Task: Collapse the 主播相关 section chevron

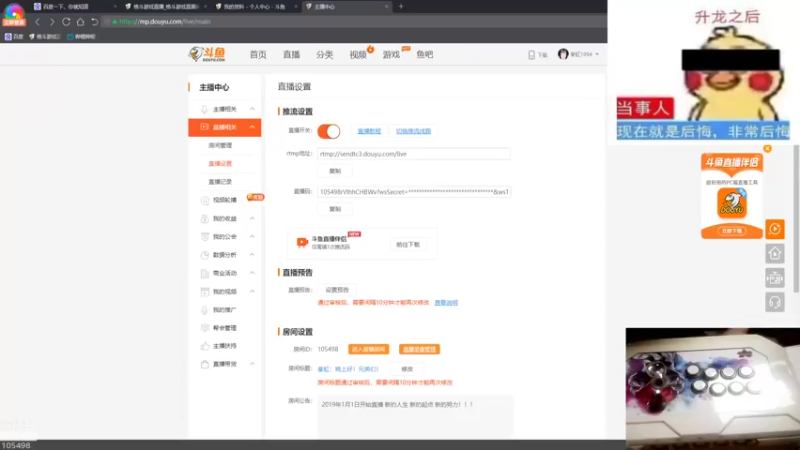Action: tap(252, 109)
